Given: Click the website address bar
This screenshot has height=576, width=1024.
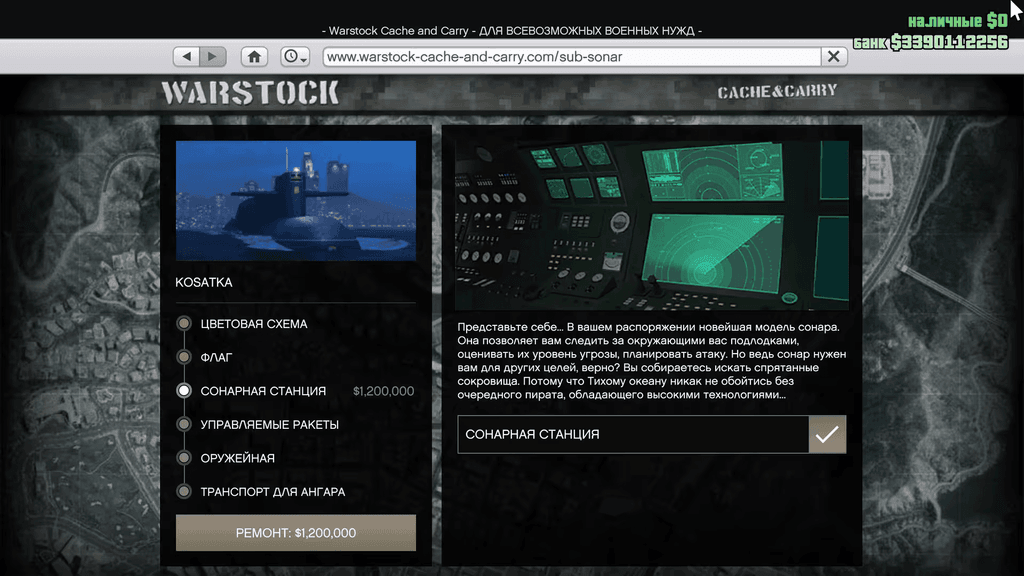Looking at the screenshot, I should point(572,57).
